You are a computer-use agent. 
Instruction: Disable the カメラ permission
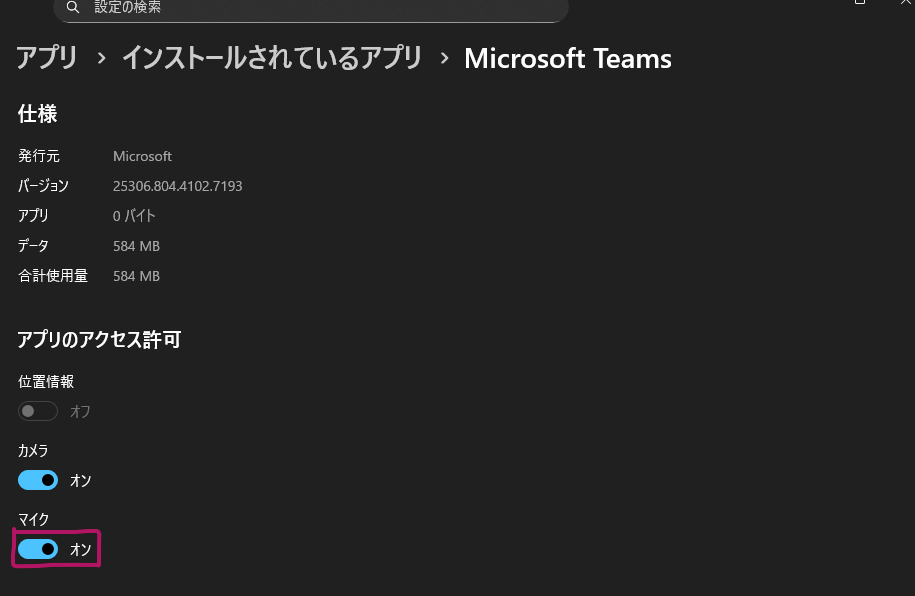(x=37, y=480)
